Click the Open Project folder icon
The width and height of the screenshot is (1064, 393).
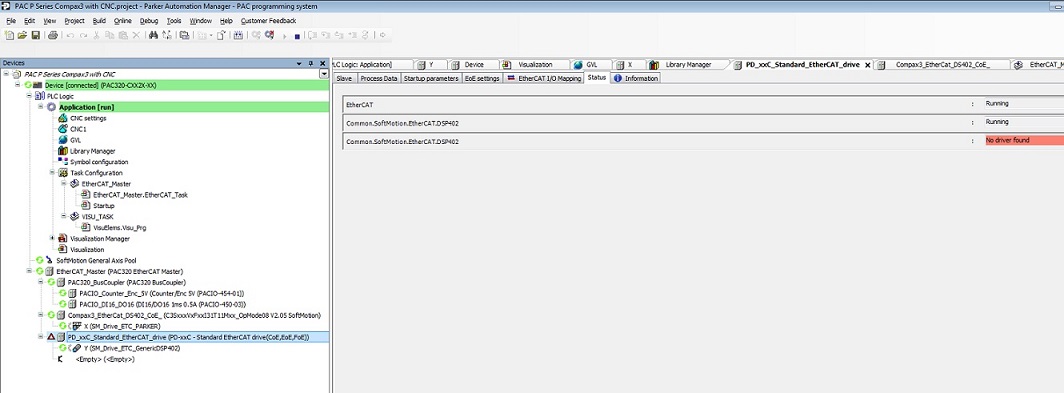(x=22, y=35)
